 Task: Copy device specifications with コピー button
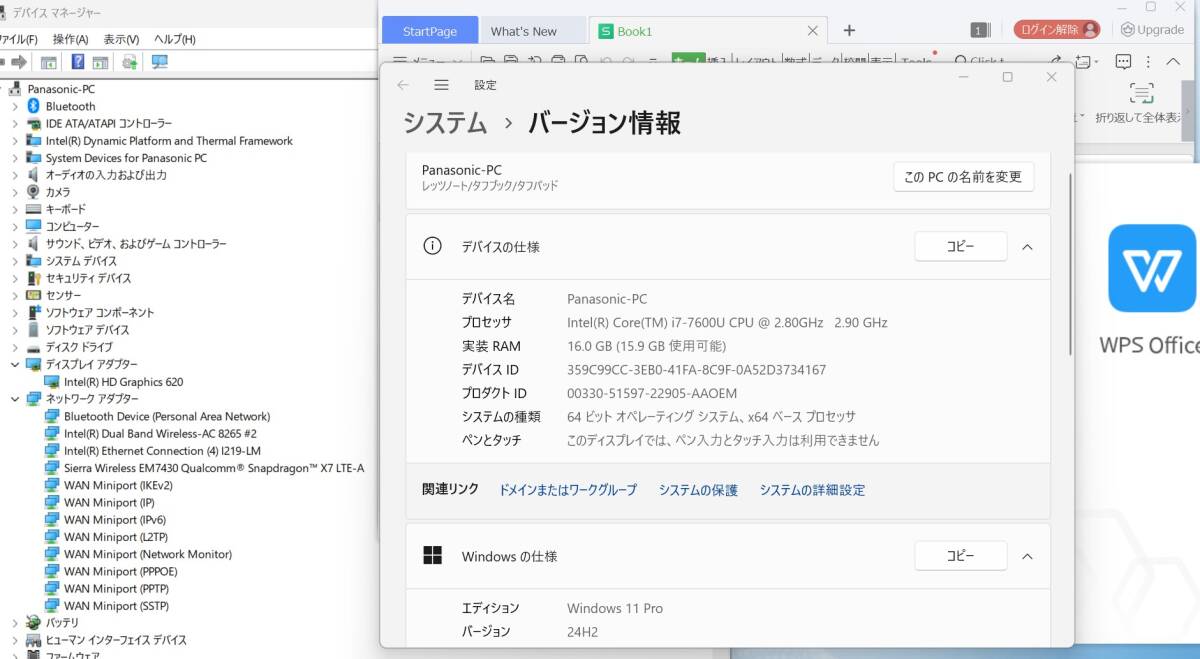tap(960, 246)
